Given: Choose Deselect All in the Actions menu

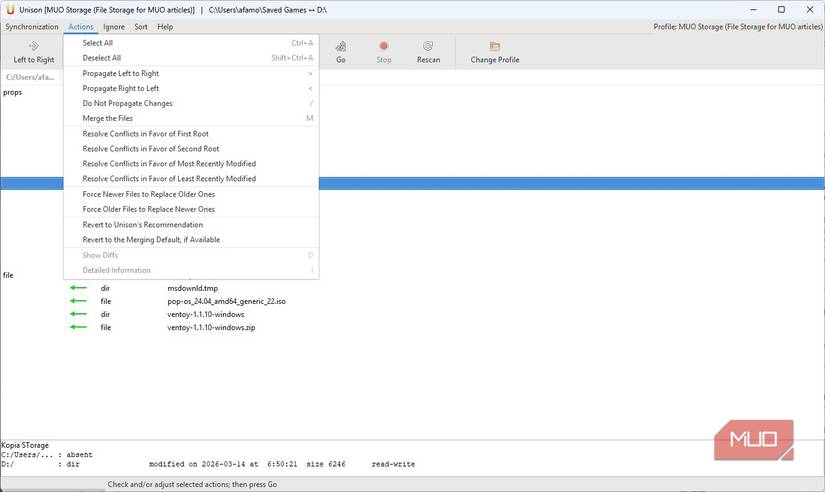Looking at the screenshot, I should (191, 58).
